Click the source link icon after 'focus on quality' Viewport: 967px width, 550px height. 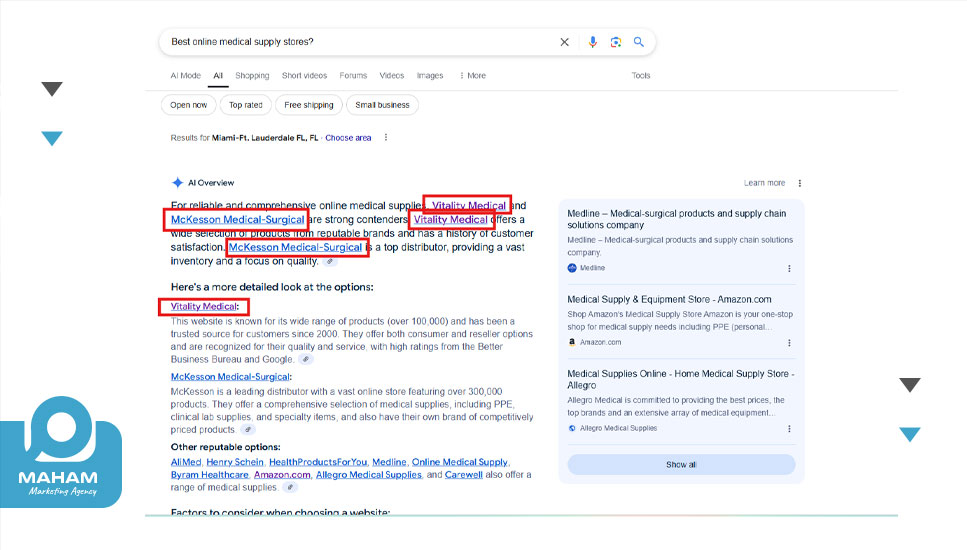331,261
